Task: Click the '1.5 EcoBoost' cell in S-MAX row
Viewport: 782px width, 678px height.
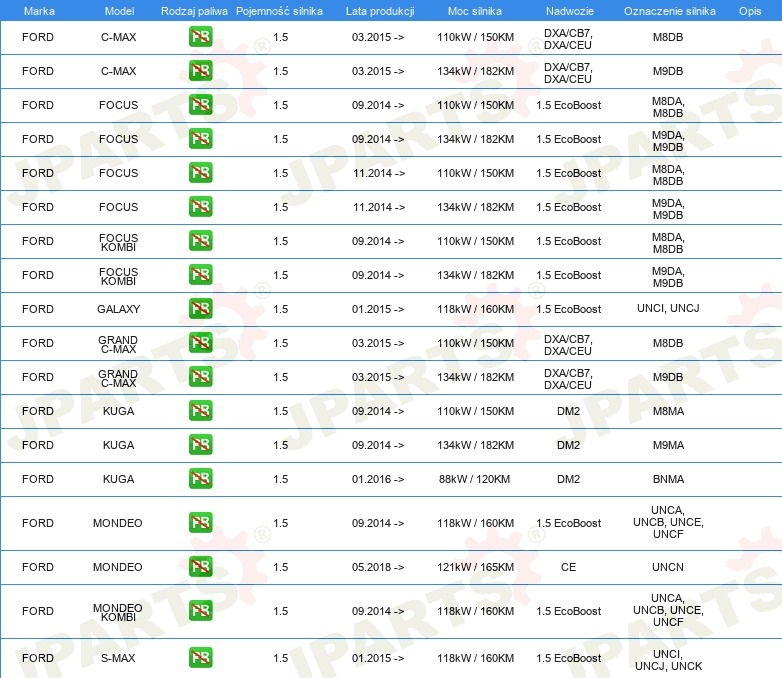Action: (x=569, y=658)
